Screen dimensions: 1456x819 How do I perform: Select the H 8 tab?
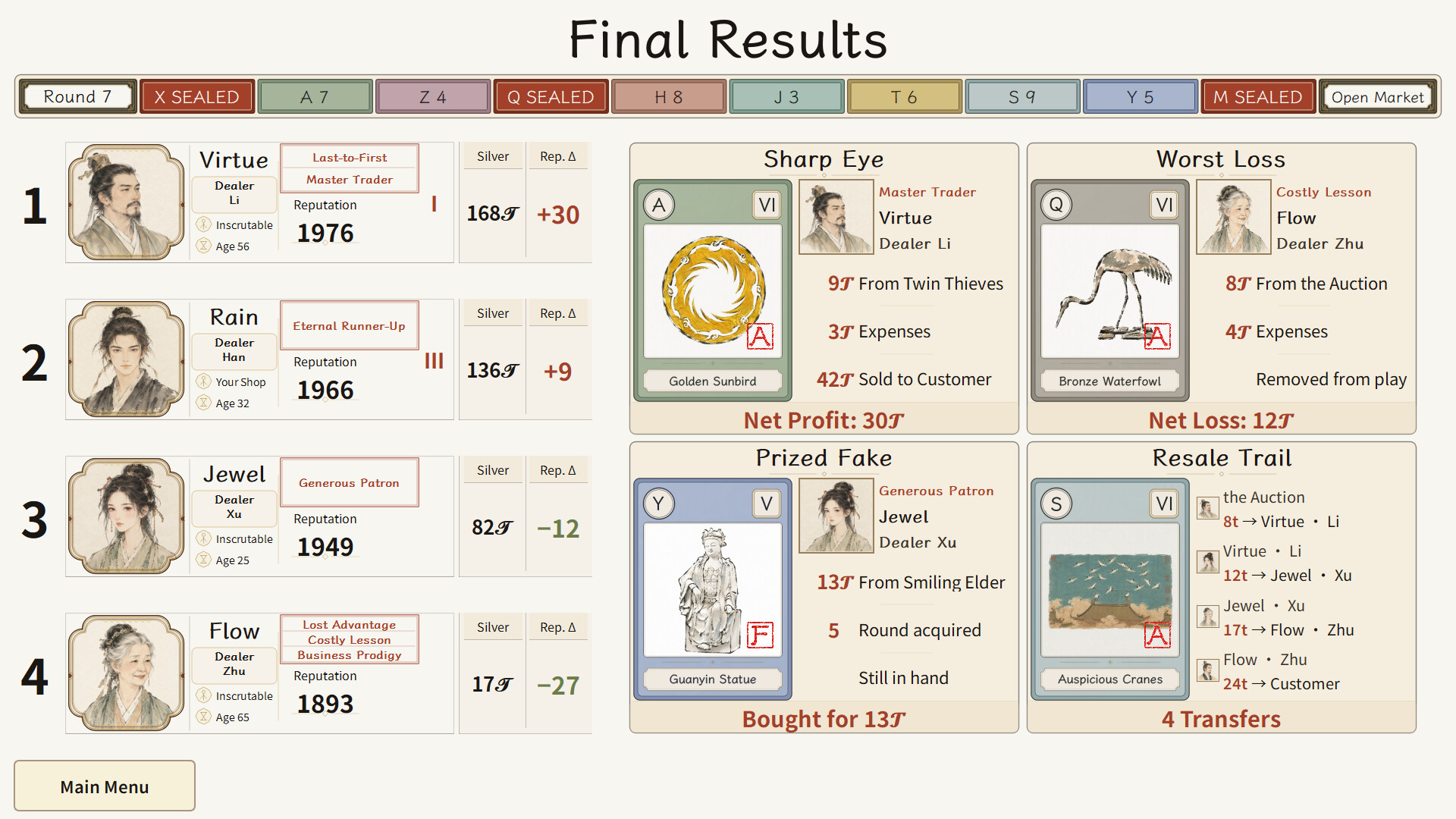pos(668,97)
